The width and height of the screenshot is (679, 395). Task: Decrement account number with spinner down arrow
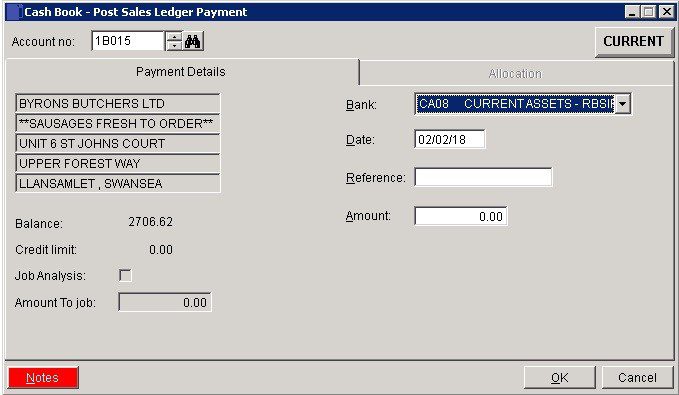click(x=174, y=46)
